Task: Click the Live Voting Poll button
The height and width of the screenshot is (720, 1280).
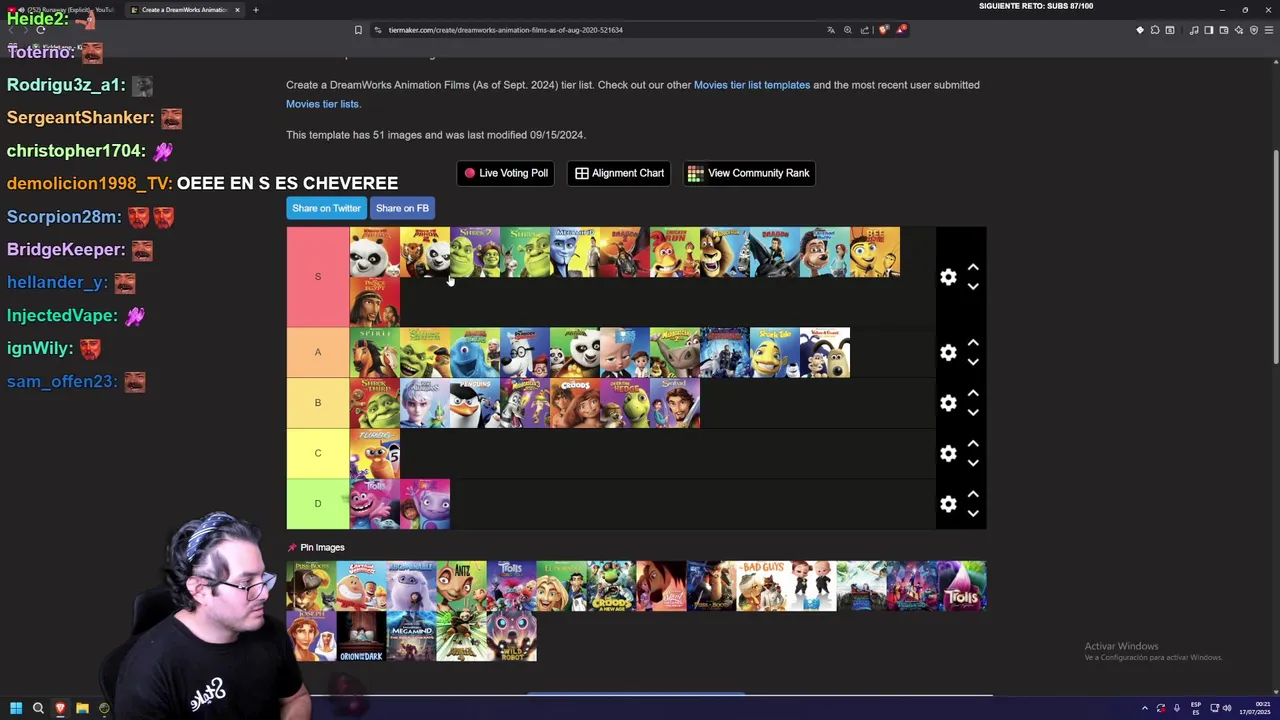Action: pos(505,173)
